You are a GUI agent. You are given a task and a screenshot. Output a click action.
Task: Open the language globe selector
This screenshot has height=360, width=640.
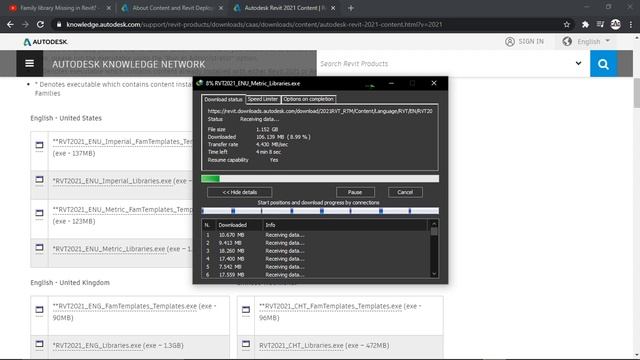pos(567,41)
